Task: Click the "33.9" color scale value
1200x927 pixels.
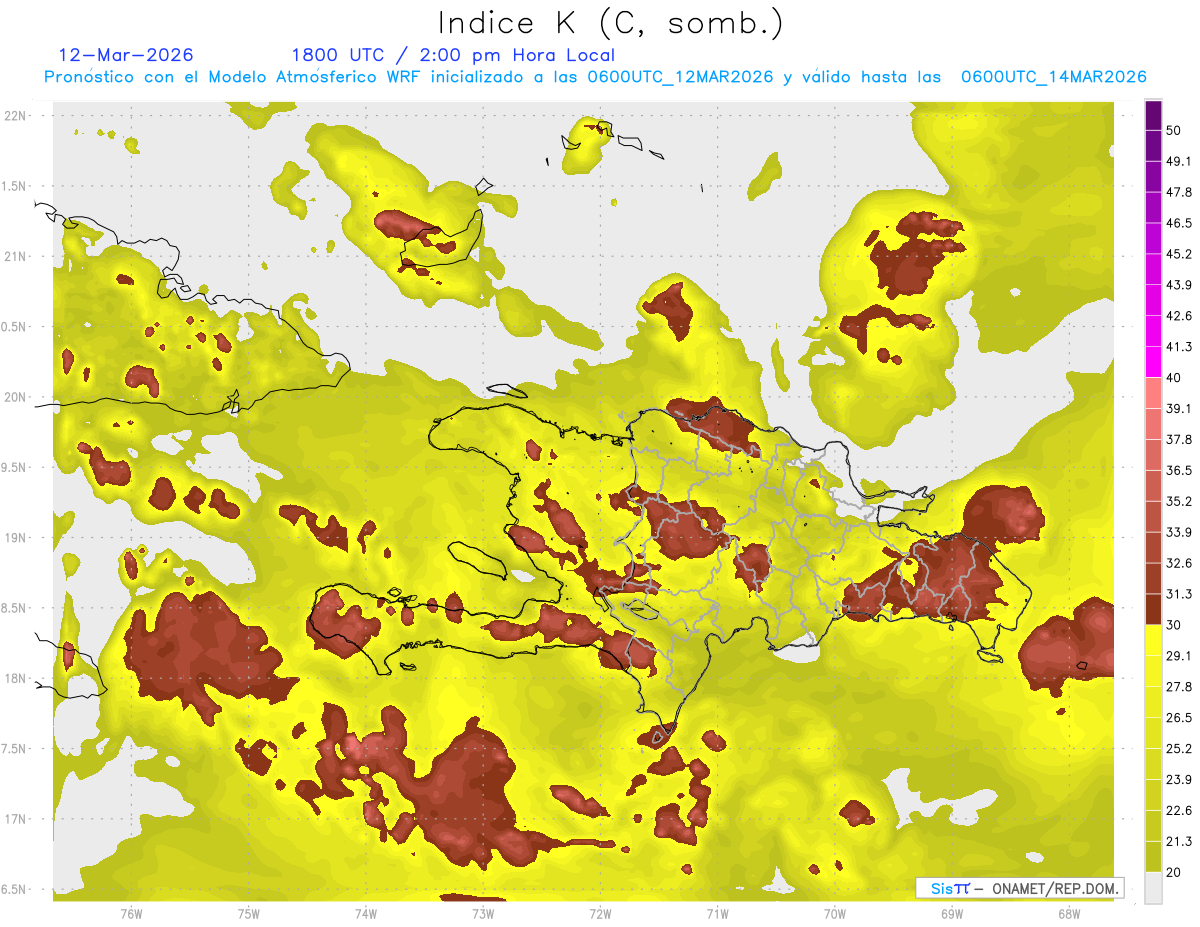Action: tap(1179, 532)
